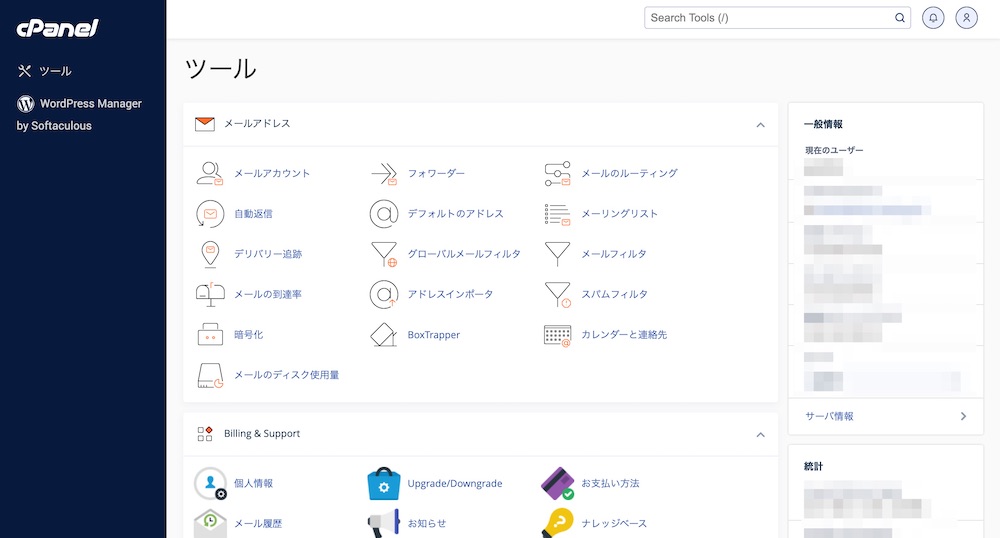This screenshot has width=1000, height=538.
Task: Open the Upgrade/Downgrade link
Action: (455, 483)
